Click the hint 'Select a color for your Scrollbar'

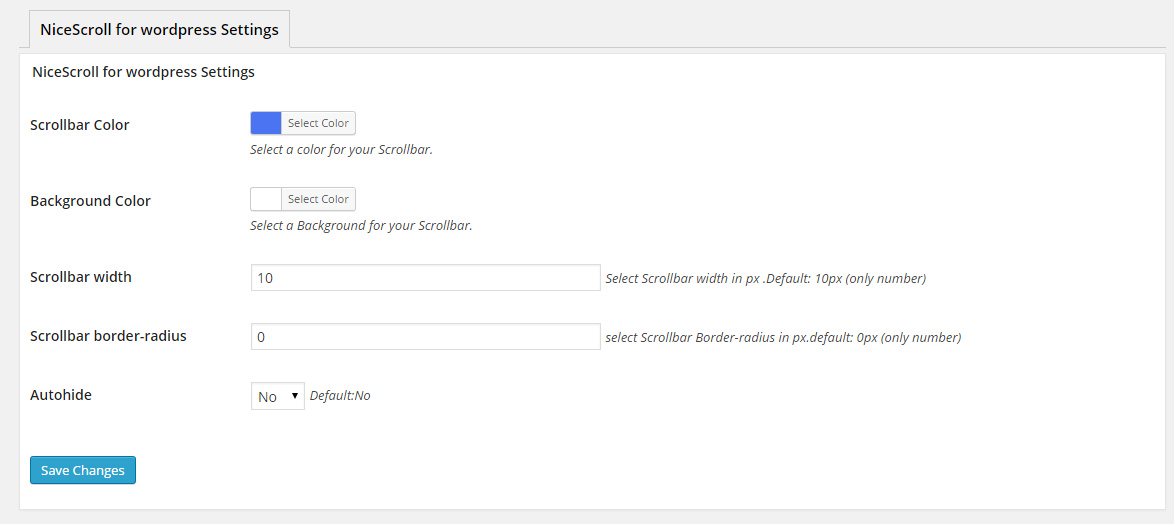(341, 149)
